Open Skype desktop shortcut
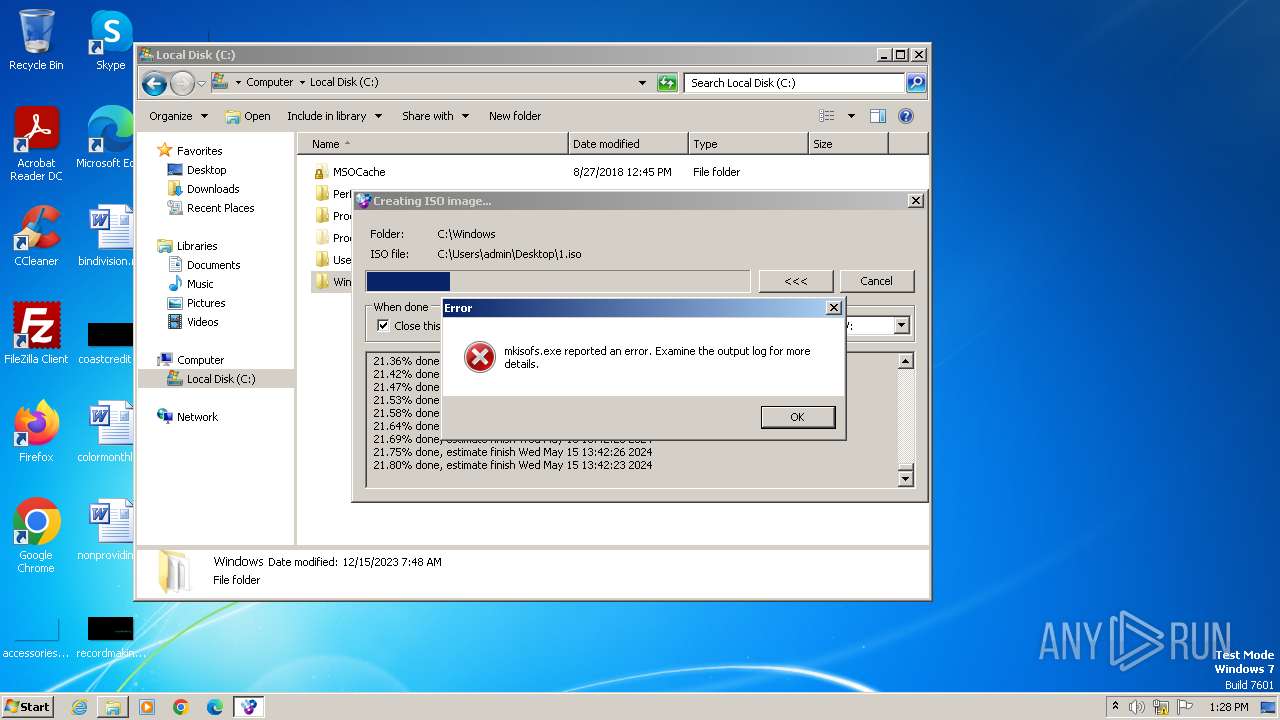Viewport: 1280px width, 720px height. coord(110,40)
